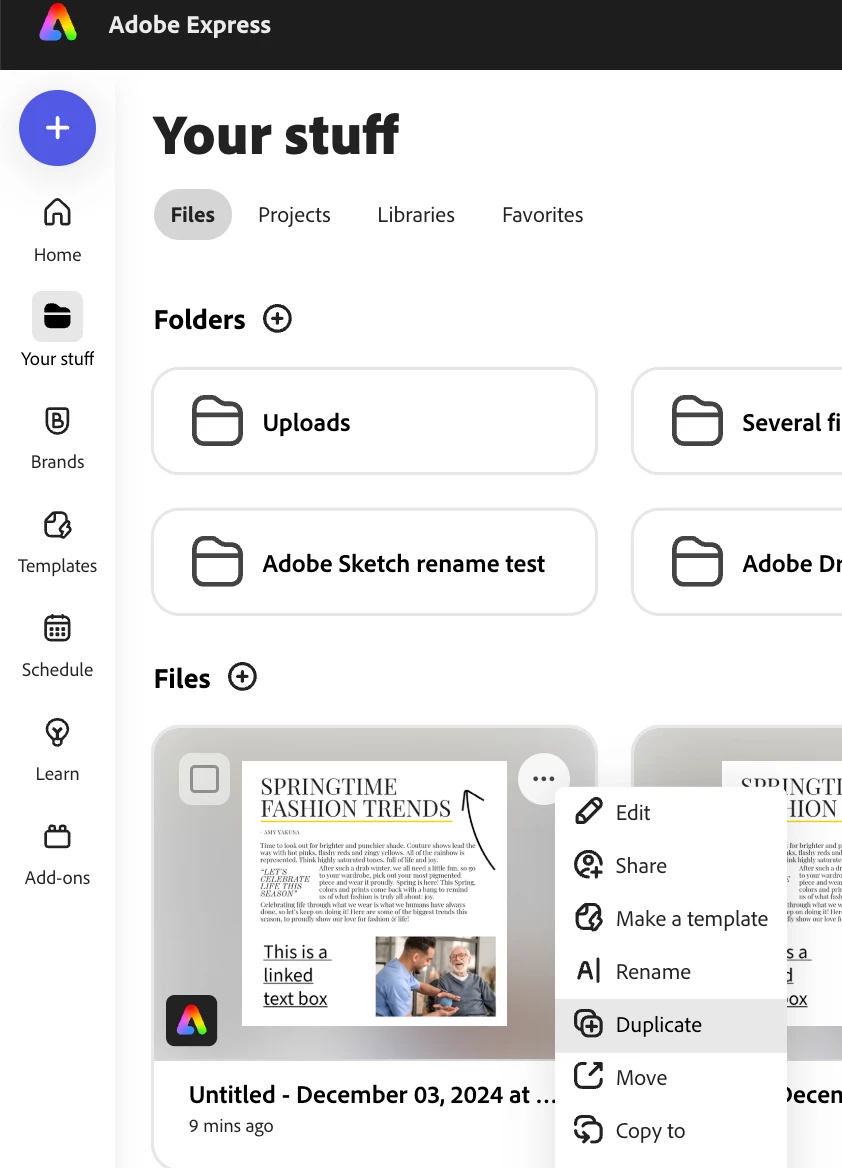Switch to the Favorites tab
The height and width of the screenshot is (1168, 842).
[x=542, y=215]
